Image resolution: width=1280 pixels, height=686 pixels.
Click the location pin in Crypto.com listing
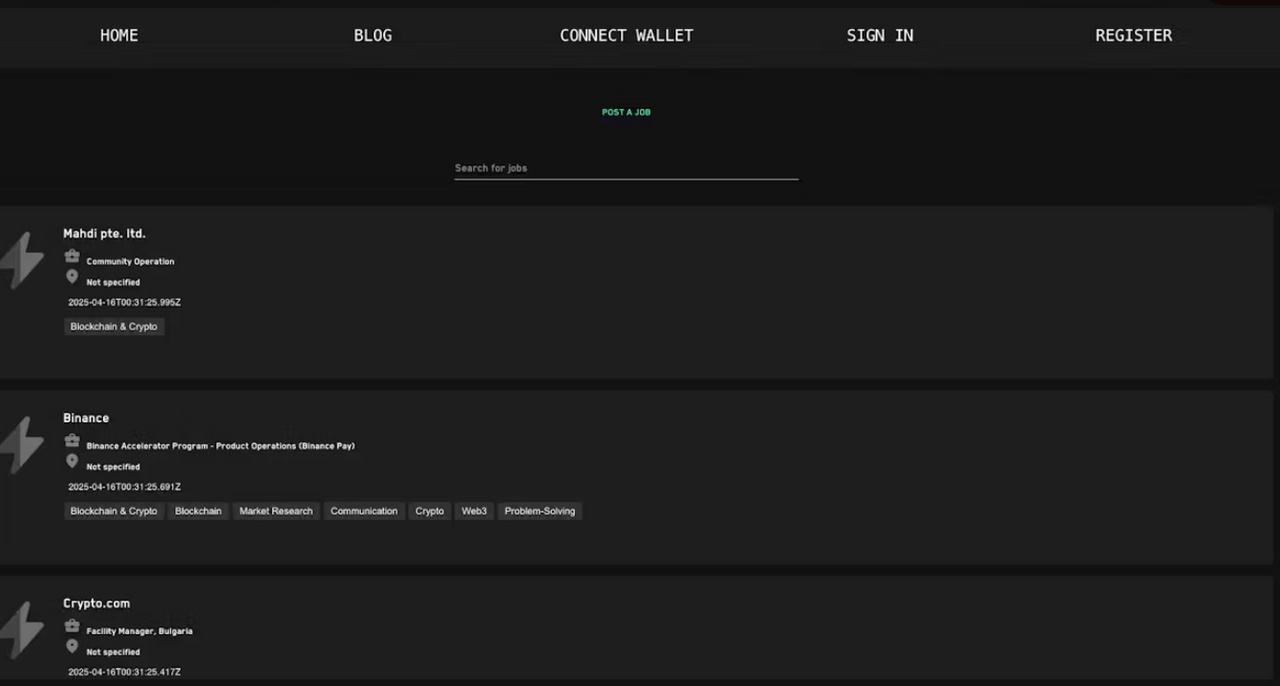point(72,646)
